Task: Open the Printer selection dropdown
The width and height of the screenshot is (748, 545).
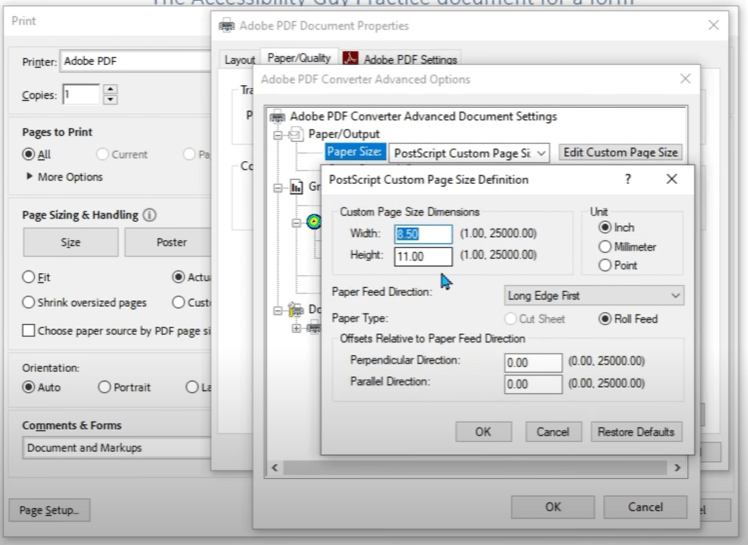Action: pos(135,61)
